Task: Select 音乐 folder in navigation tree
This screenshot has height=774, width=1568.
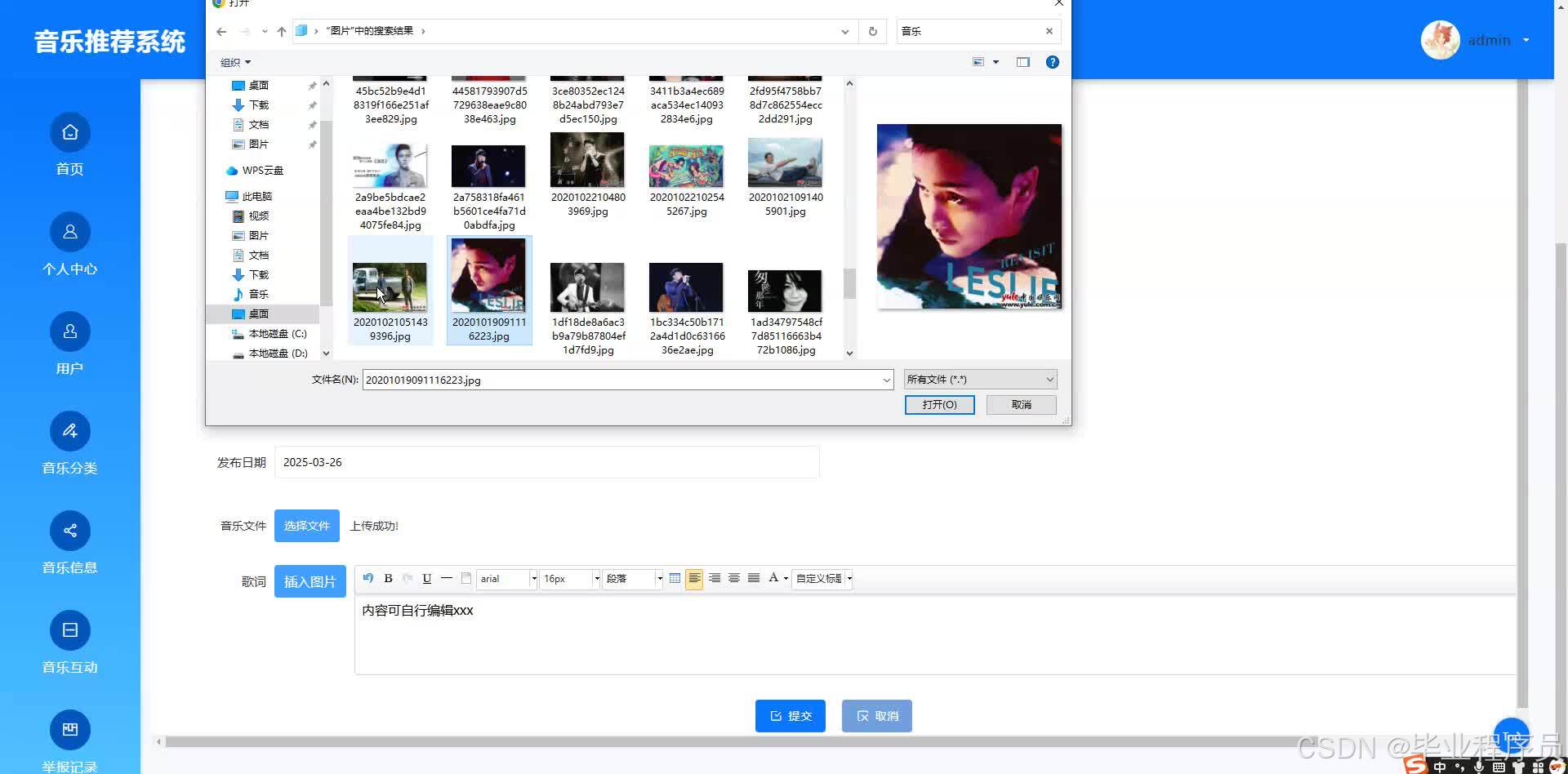Action: [259, 295]
